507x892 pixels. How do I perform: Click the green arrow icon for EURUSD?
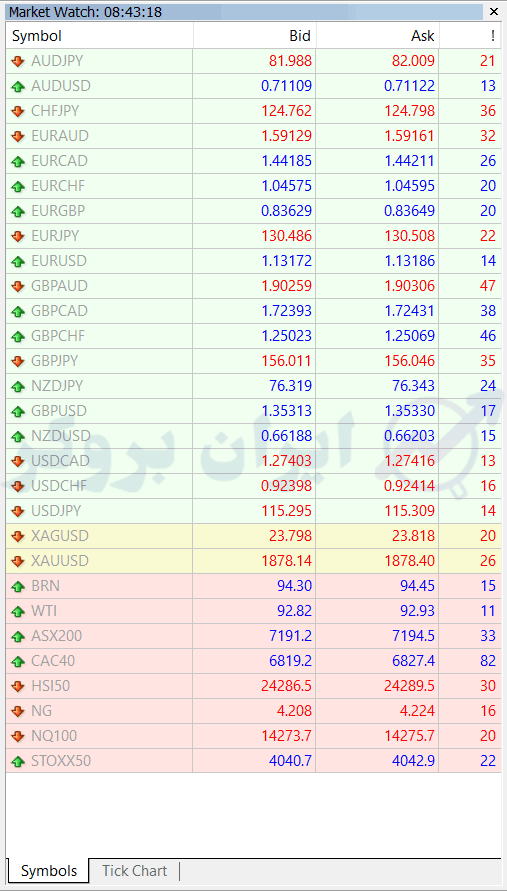(18, 261)
